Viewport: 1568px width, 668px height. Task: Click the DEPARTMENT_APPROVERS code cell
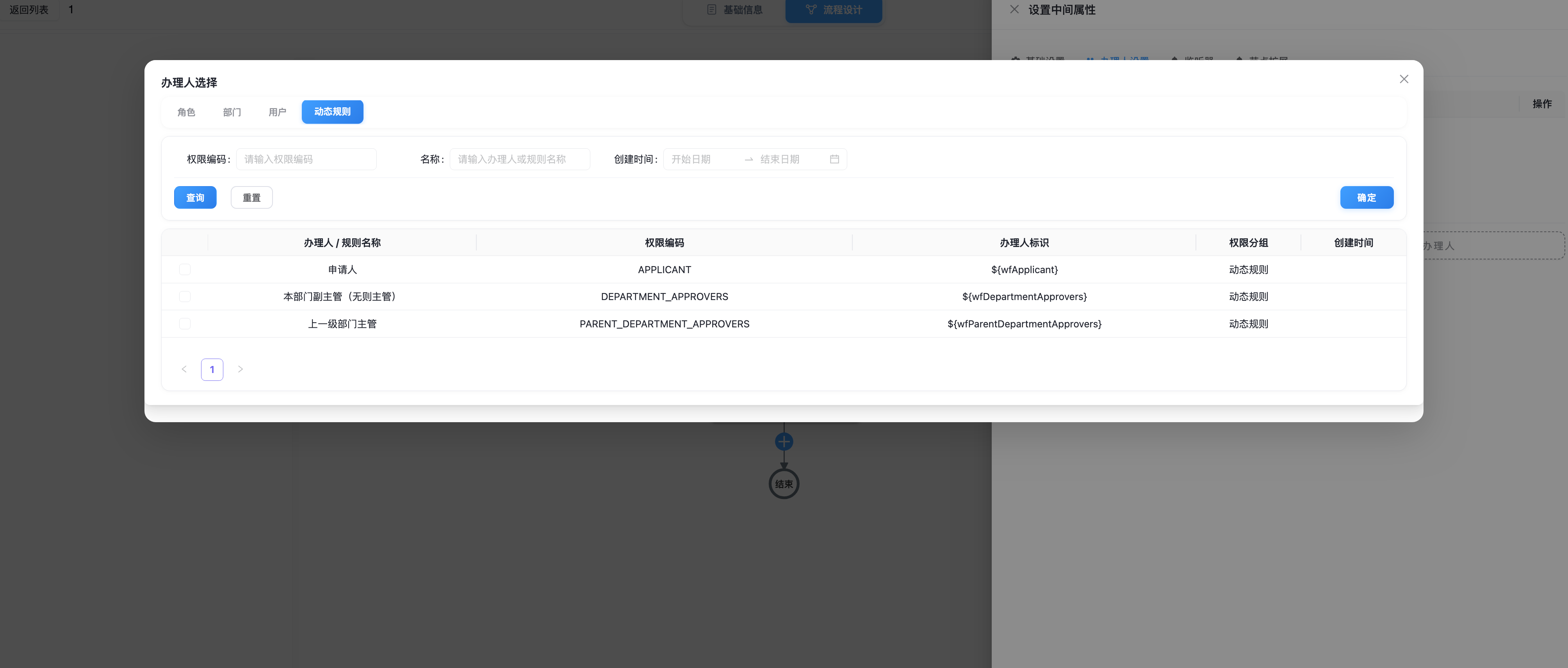[x=664, y=296]
